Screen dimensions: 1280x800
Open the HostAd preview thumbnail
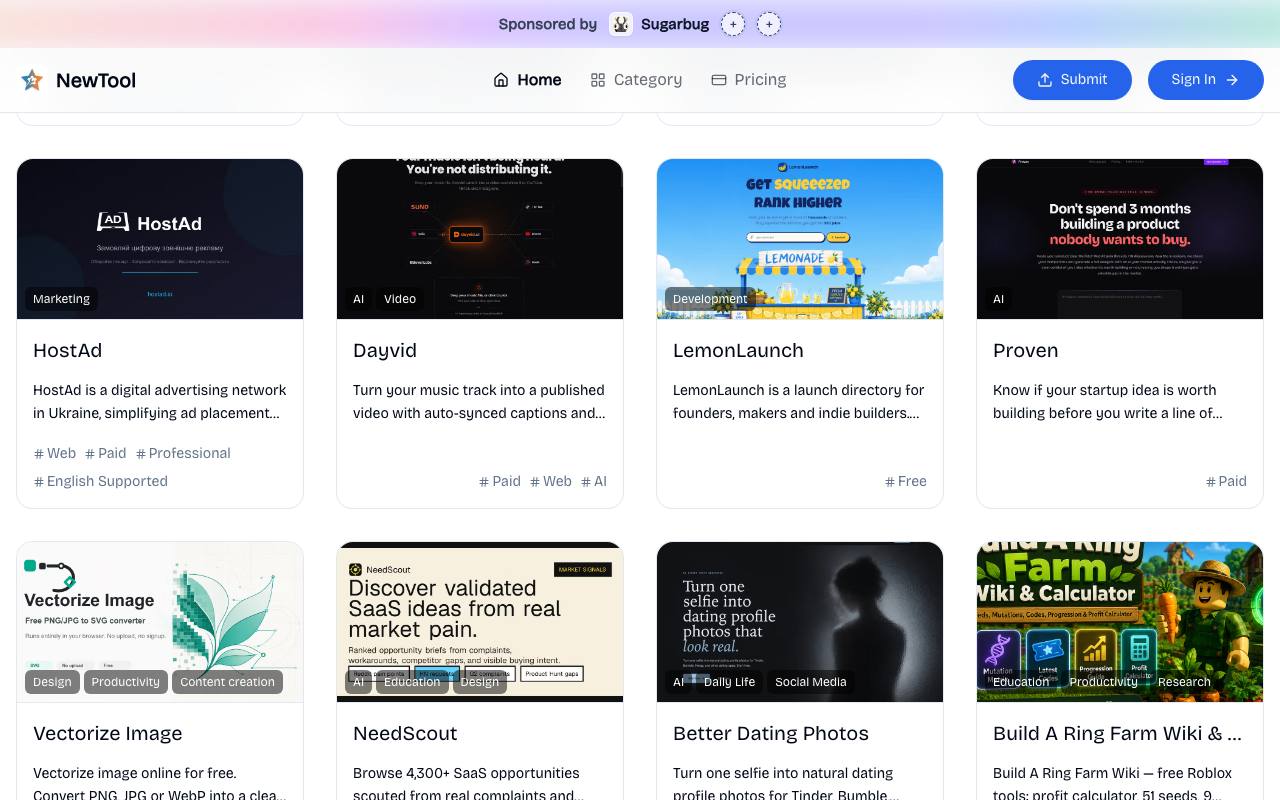click(x=160, y=239)
